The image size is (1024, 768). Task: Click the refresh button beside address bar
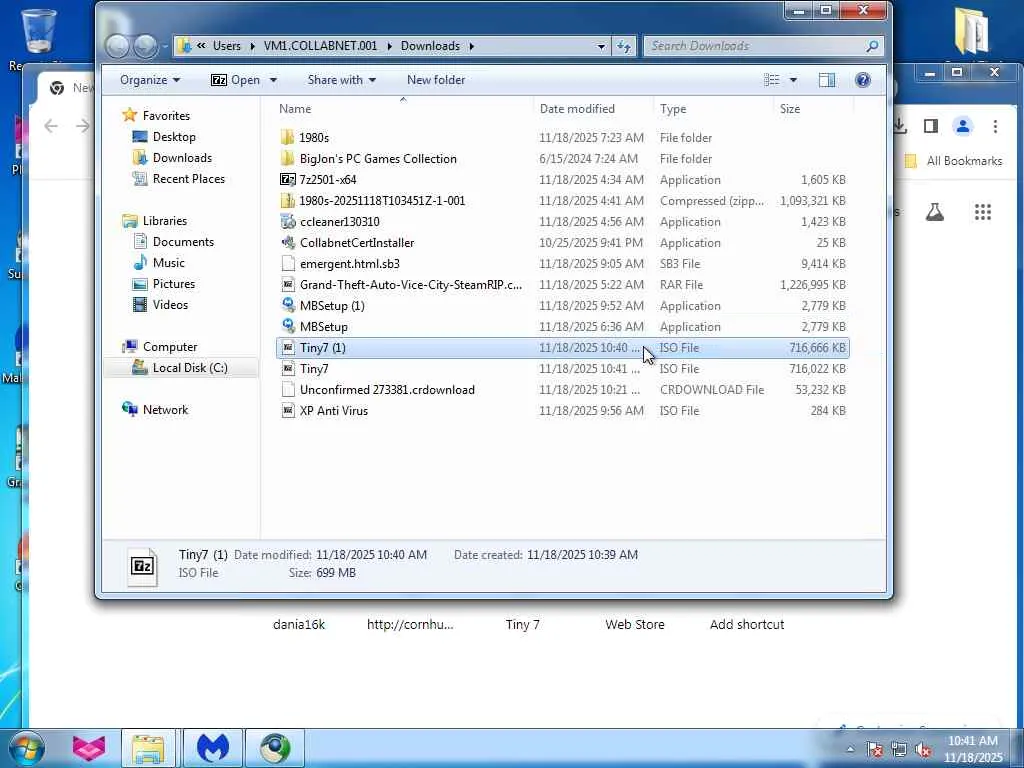tap(624, 46)
